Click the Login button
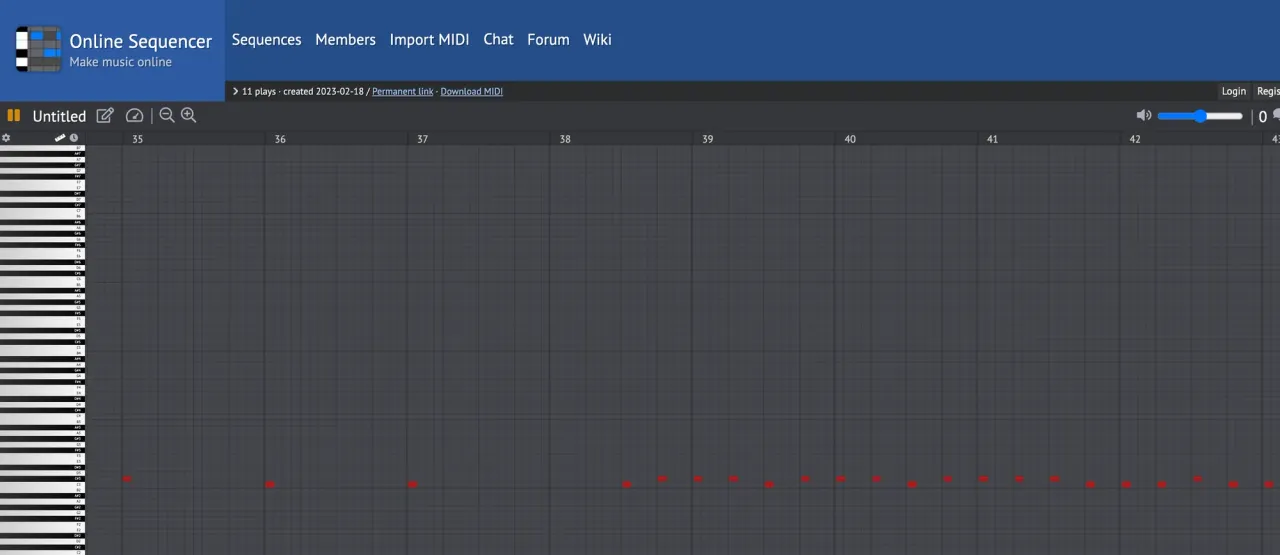Viewport: 1280px width, 555px height. (x=1234, y=91)
